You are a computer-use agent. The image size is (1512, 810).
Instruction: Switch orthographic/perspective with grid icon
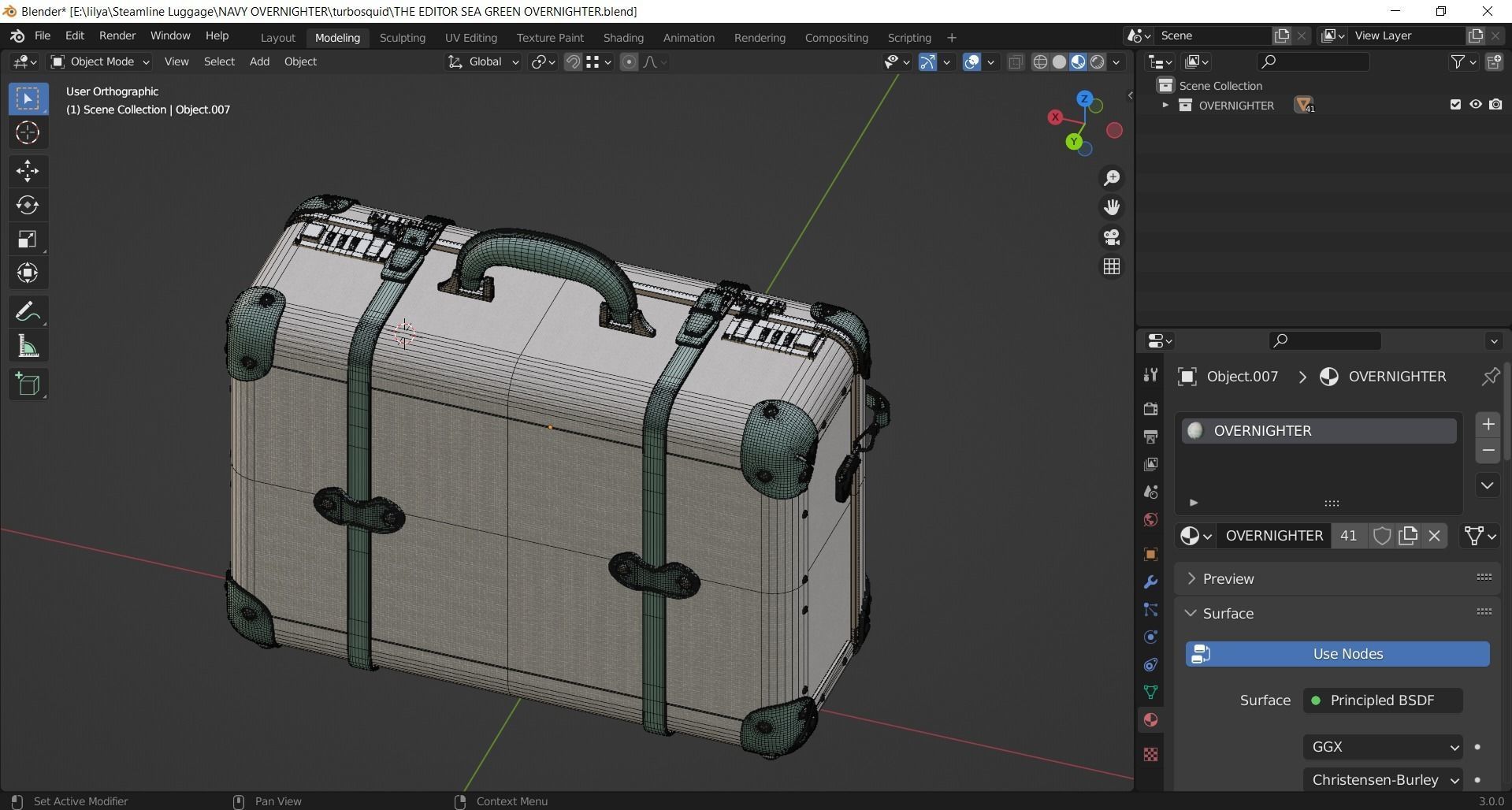coord(1112,267)
